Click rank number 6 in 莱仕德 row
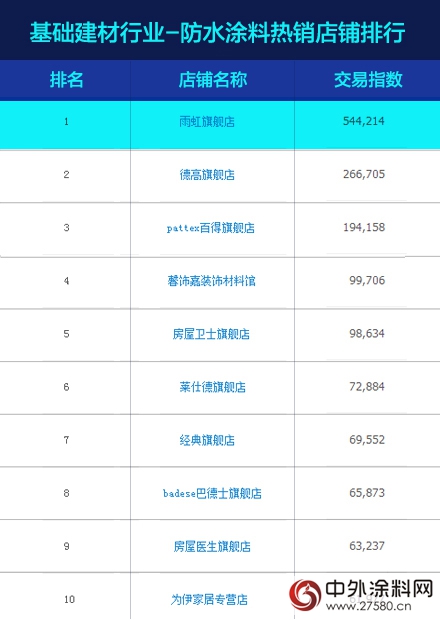The width and height of the screenshot is (440, 620). (x=66, y=387)
